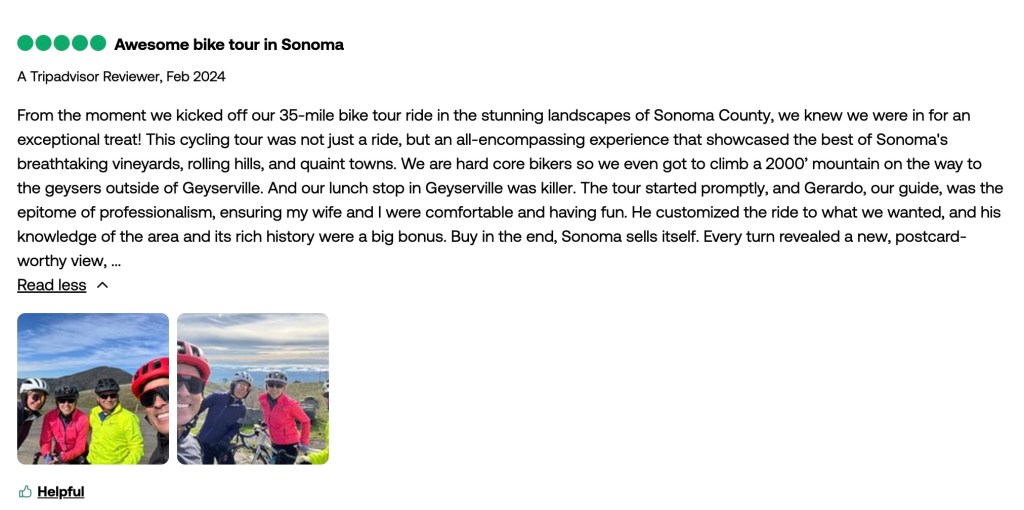Click the fifth green rating bubble
The height and width of the screenshot is (510, 1024).
pyautogui.click(x=97, y=43)
